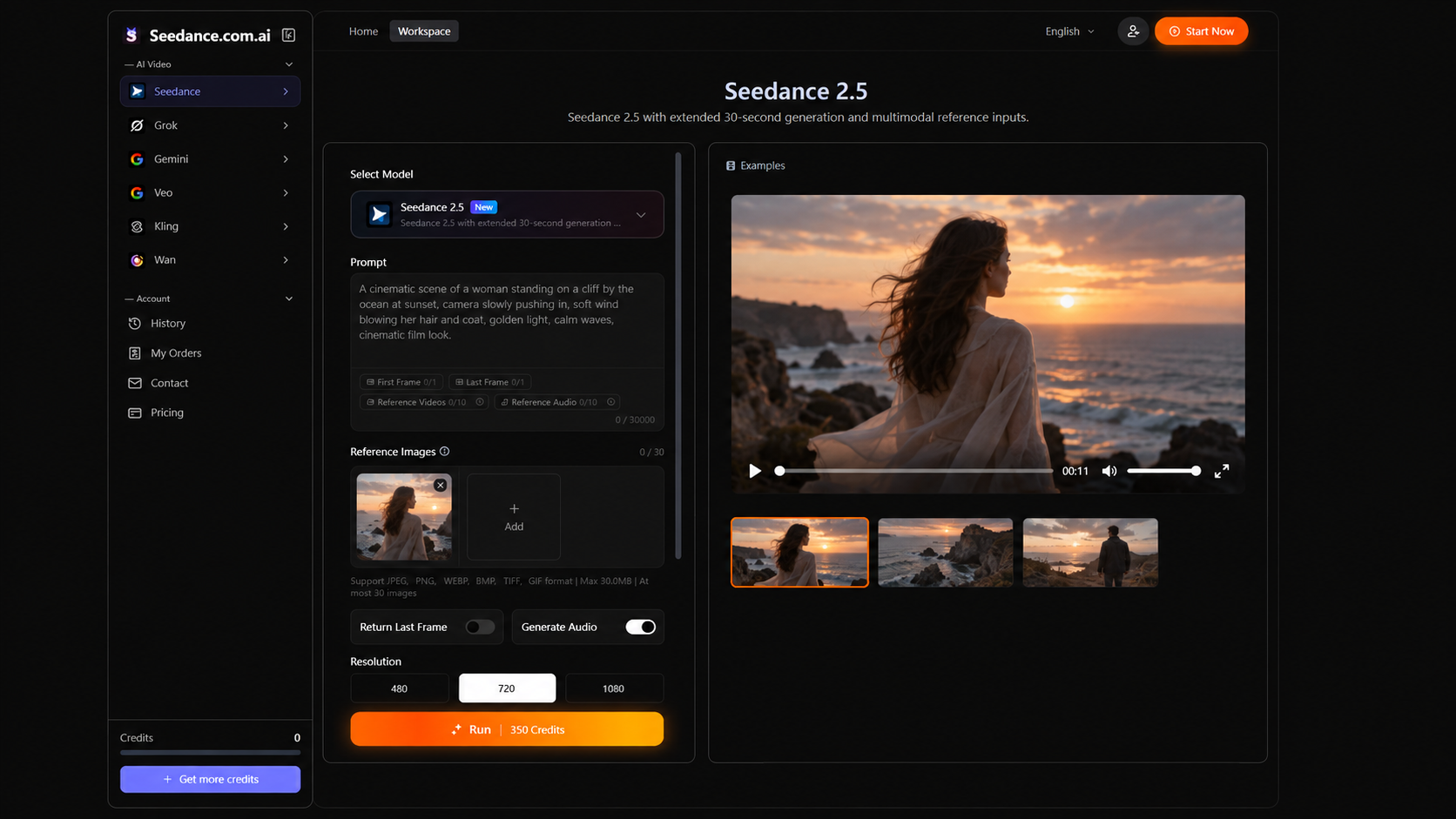Enter fullscreen for the example video
This screenshot has height=819, width=1456.
coord(1222,471)
